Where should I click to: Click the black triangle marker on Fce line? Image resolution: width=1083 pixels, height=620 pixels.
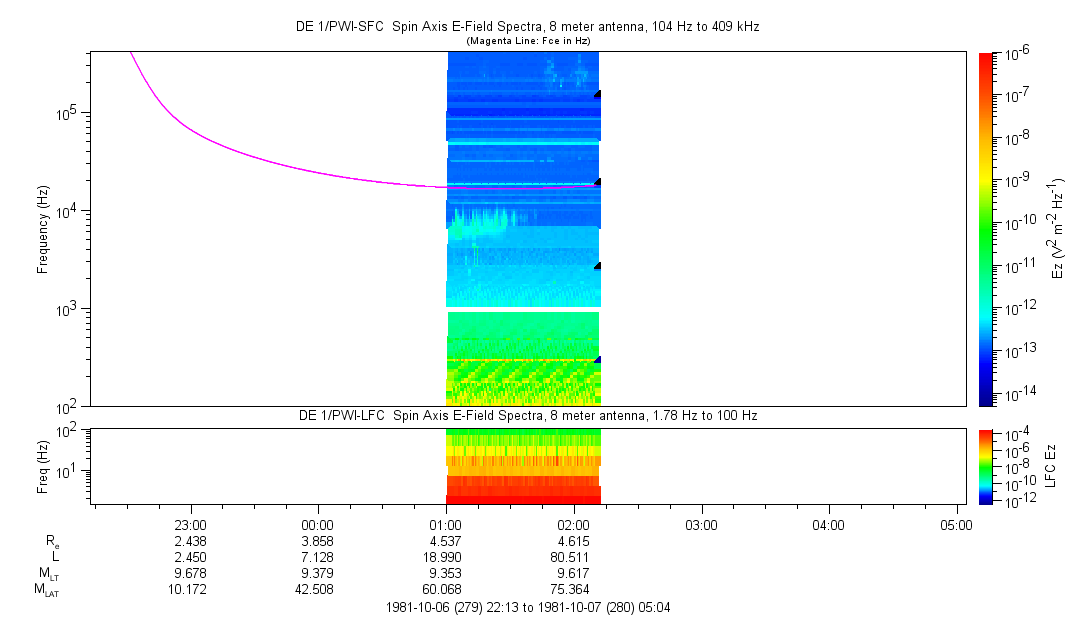597,182
